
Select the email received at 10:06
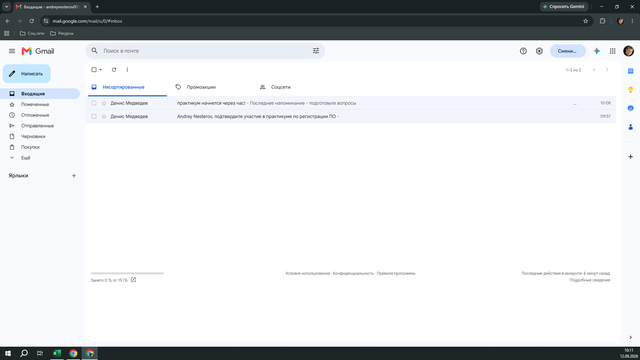pyautogui.click(x=94, y=103)
